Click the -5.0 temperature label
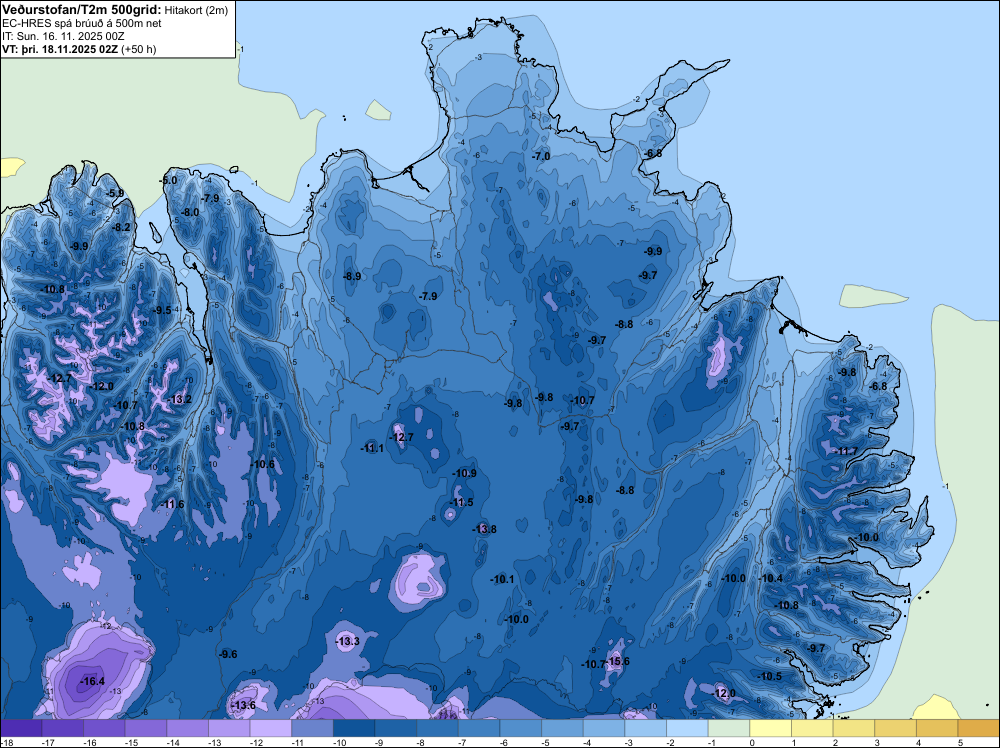Screen dimensions: 1000x748 click(168, 181)
